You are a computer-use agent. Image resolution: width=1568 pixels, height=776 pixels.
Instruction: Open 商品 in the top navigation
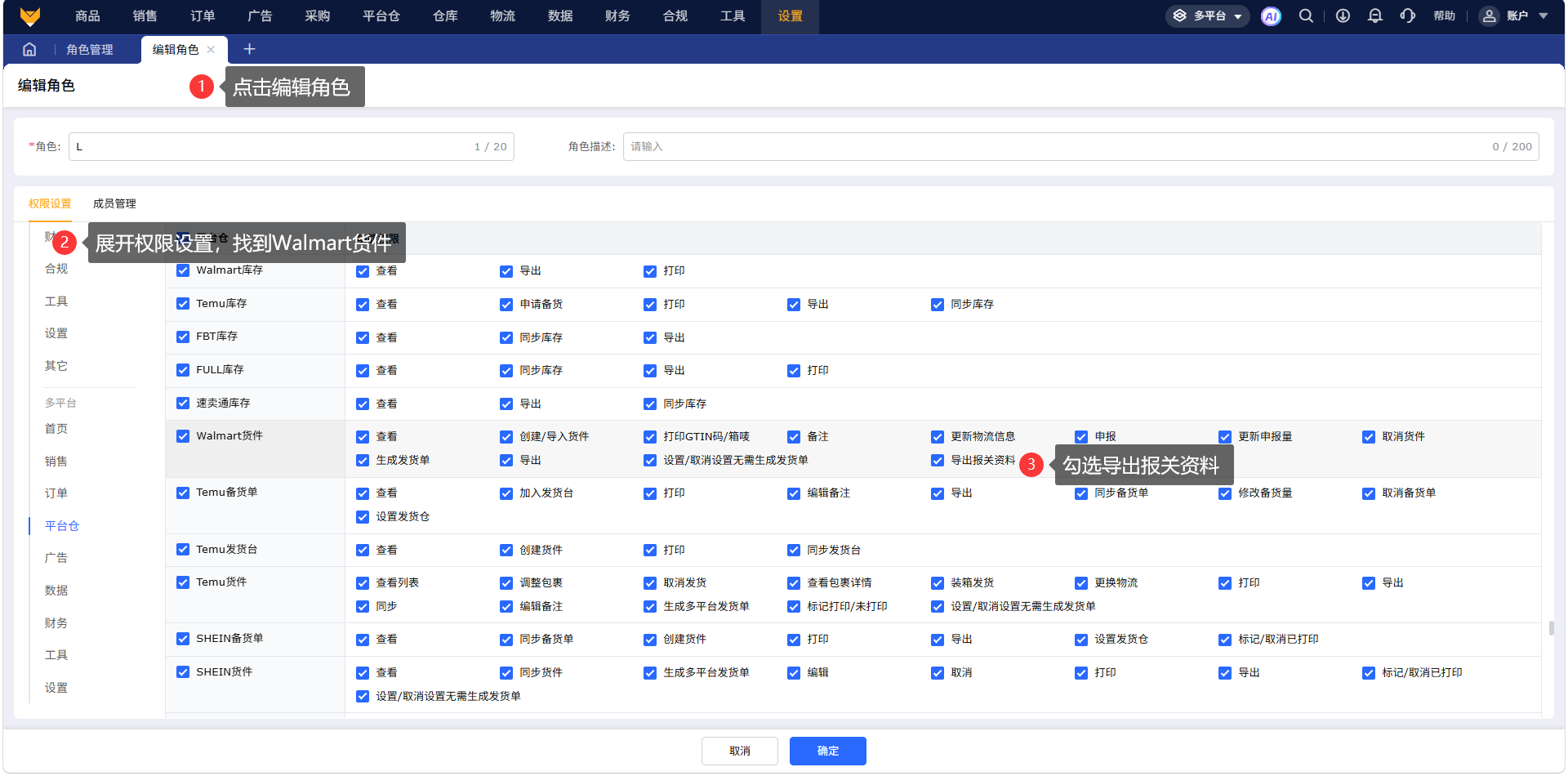click(x=87, y=16)
